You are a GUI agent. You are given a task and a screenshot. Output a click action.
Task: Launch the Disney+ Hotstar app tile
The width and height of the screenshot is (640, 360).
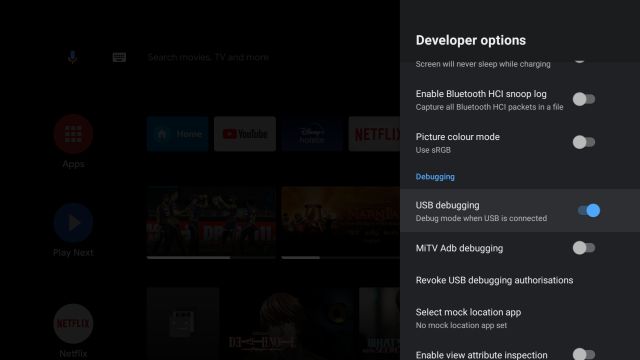312,134
